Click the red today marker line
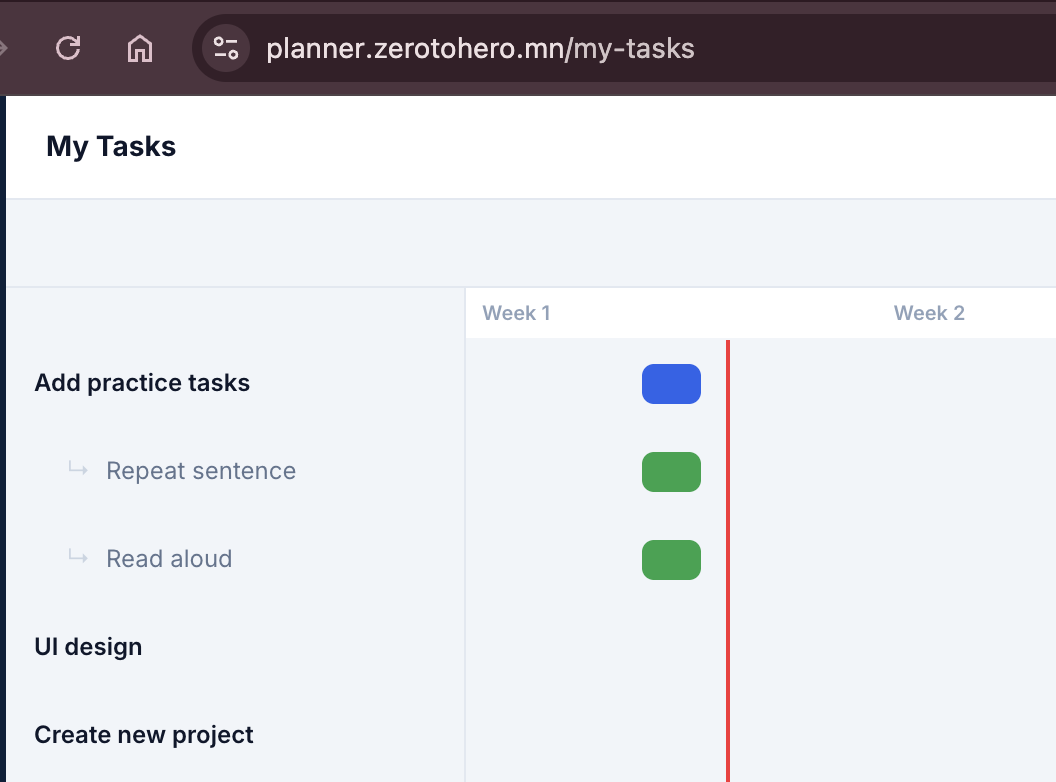The image size is (1056, 782). (x=728, y=560)
